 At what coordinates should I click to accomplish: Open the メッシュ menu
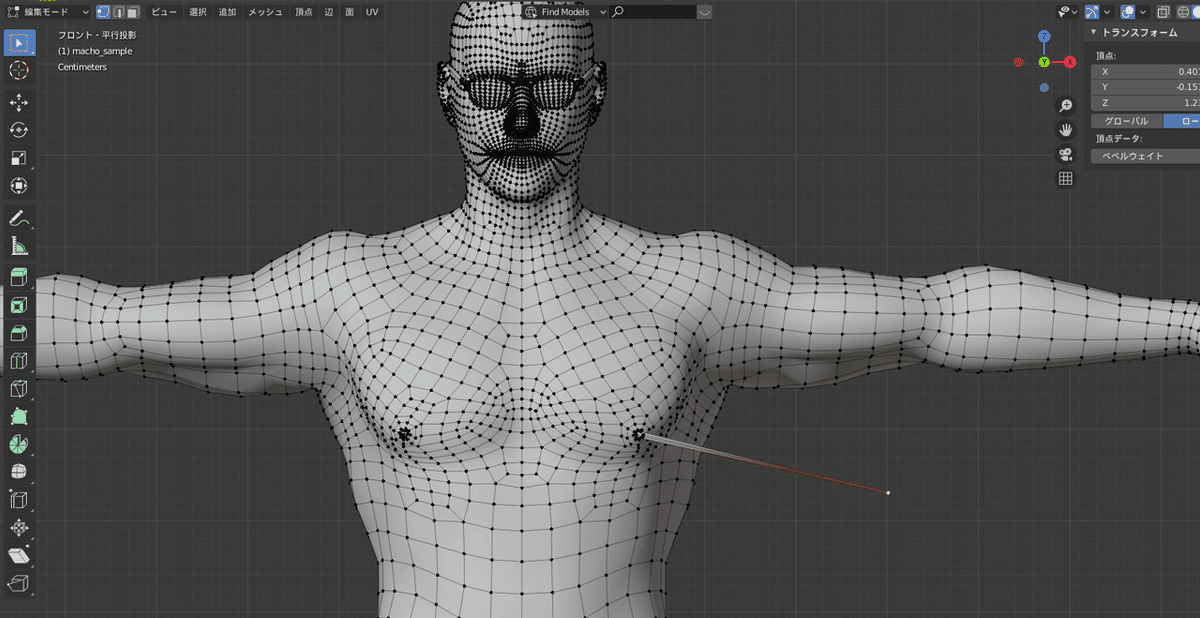coord(265,12)
